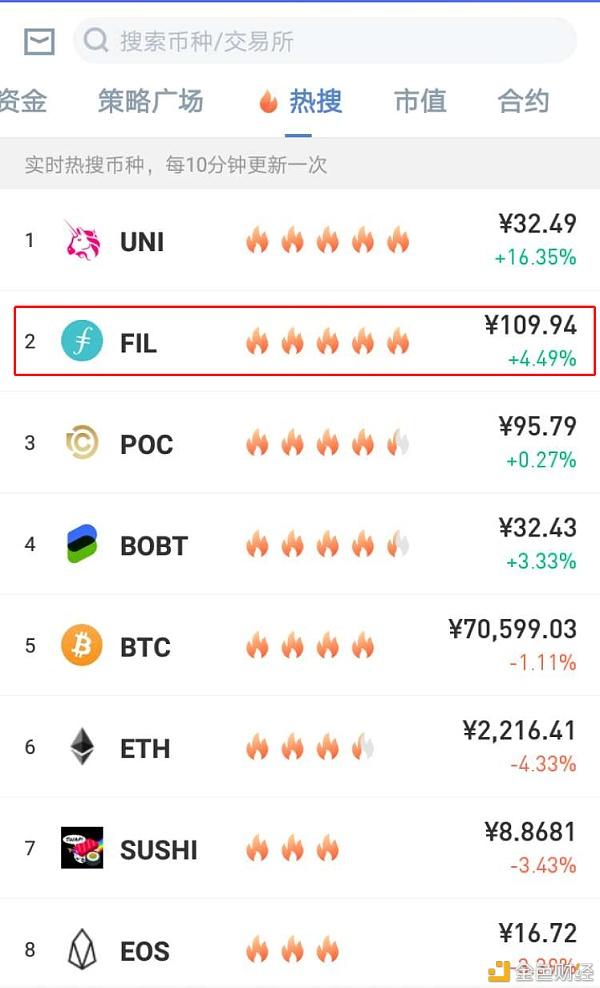The width and height of the screenshot is (600, 988).
Task: Open BTC price ¥70,599.03
Action: pos(512,629)
